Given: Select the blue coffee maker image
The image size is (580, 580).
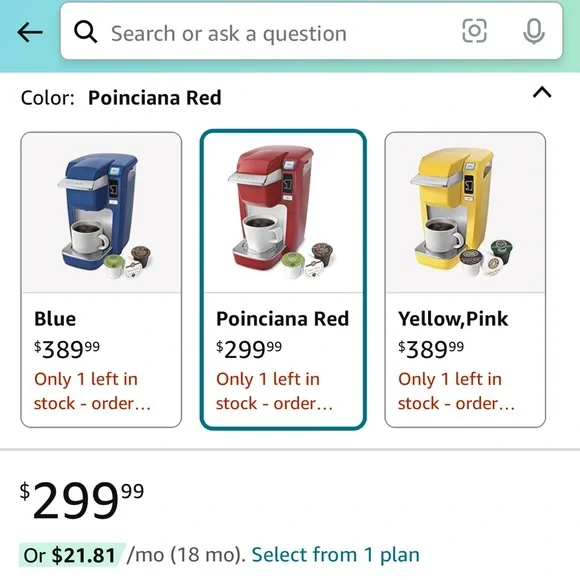Looking at the screenshot, I should point(101,212).
